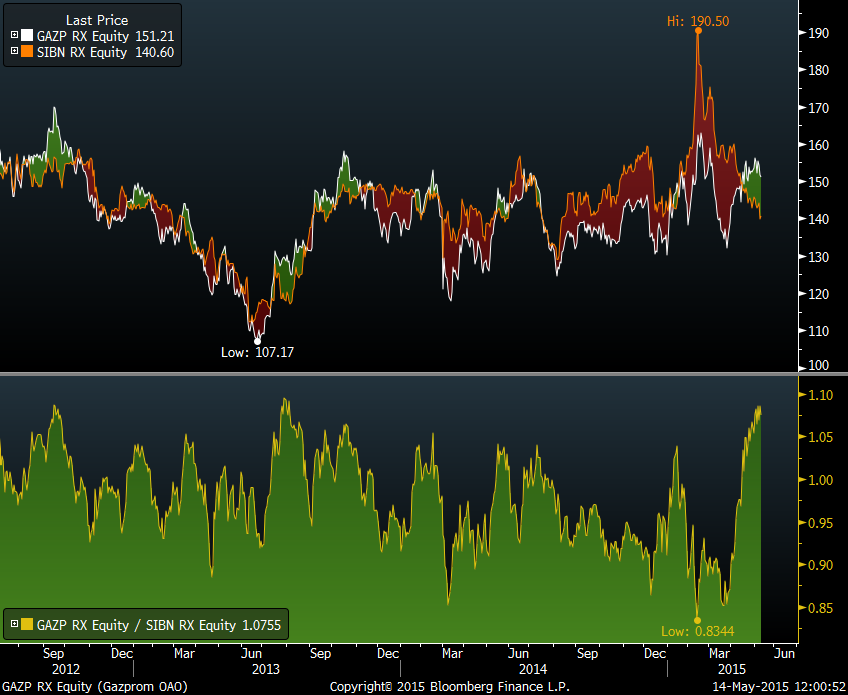This screenshot has height=695, width=848.
Task: Click the 'Low: 0.8344' ratio annotation
Action: [698, 631]
